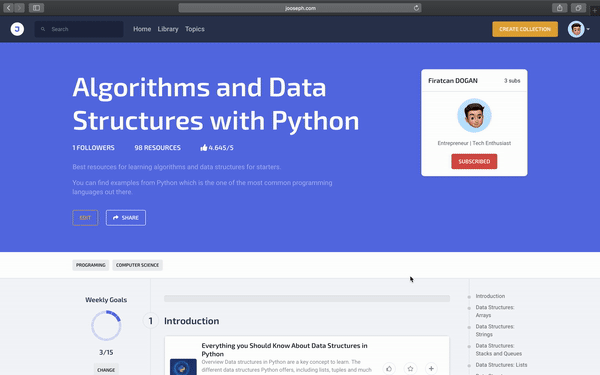Click the browser back arrow
This screenshot has height=375, width=600.
(x=8, y=8)
